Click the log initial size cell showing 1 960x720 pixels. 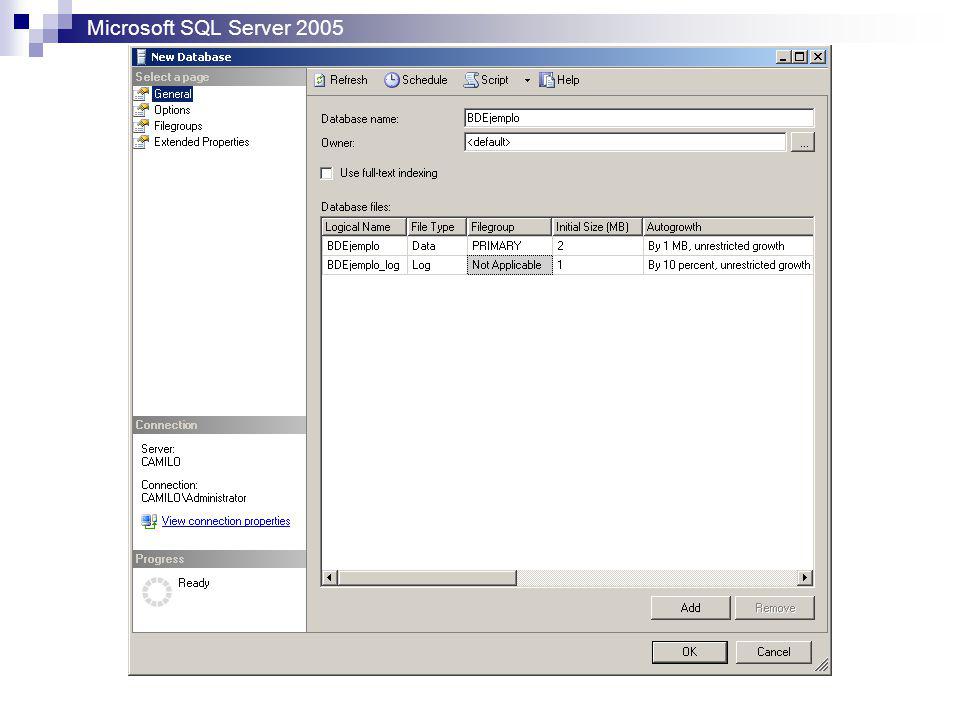pyautogui.click(x=598, y=265)
